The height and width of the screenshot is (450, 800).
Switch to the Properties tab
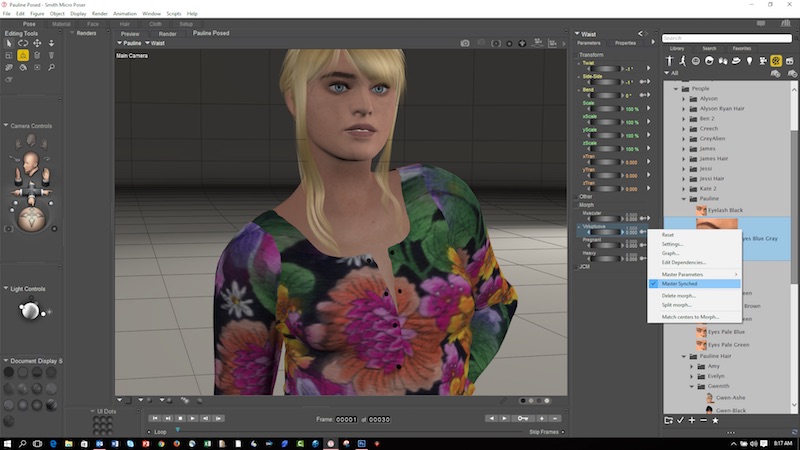pyautogui.click(x=625, y=43)
